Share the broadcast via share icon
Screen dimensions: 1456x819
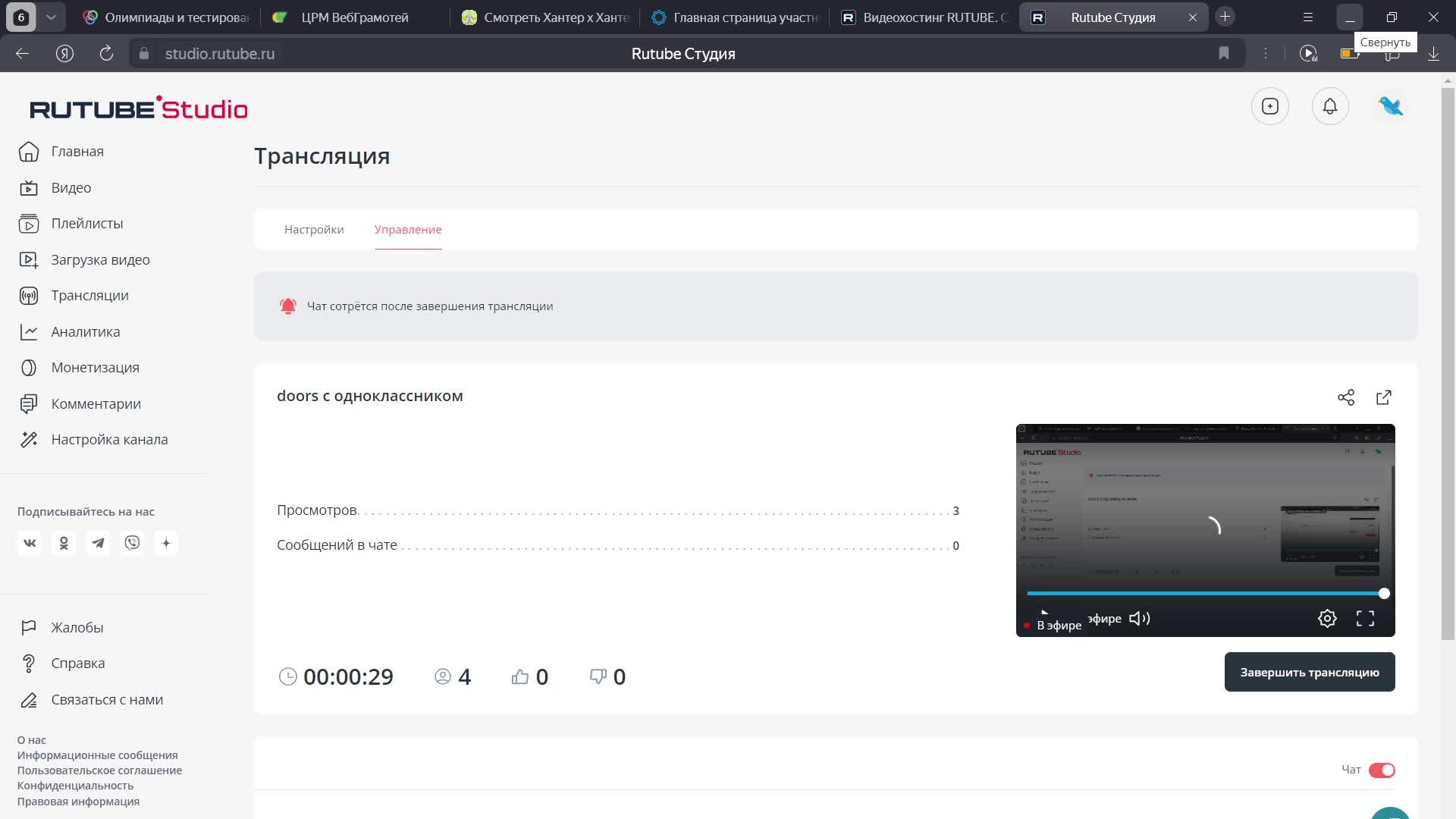(x=1346, y=397)
